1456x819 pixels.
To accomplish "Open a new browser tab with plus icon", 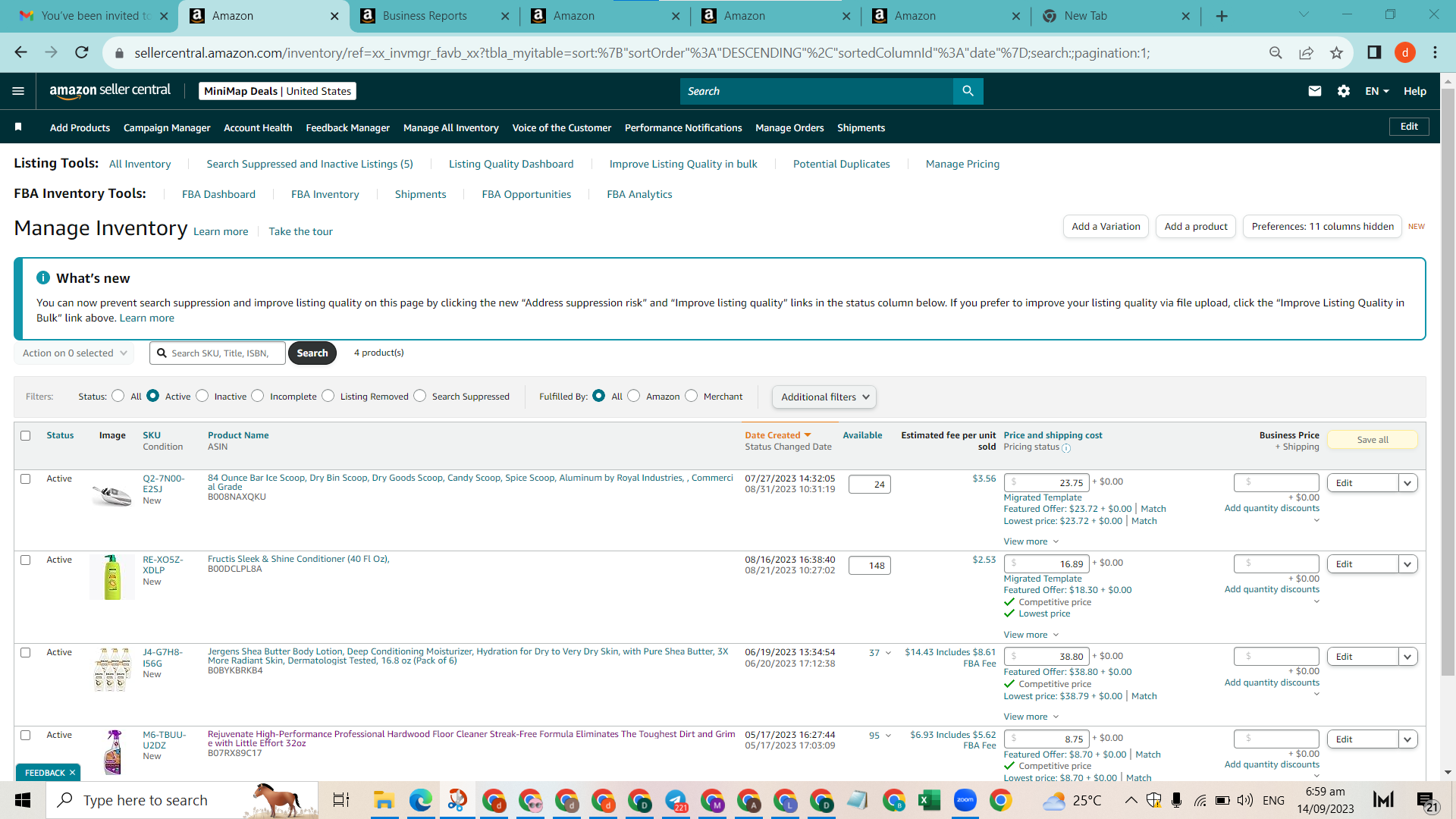I will 1222,16.
